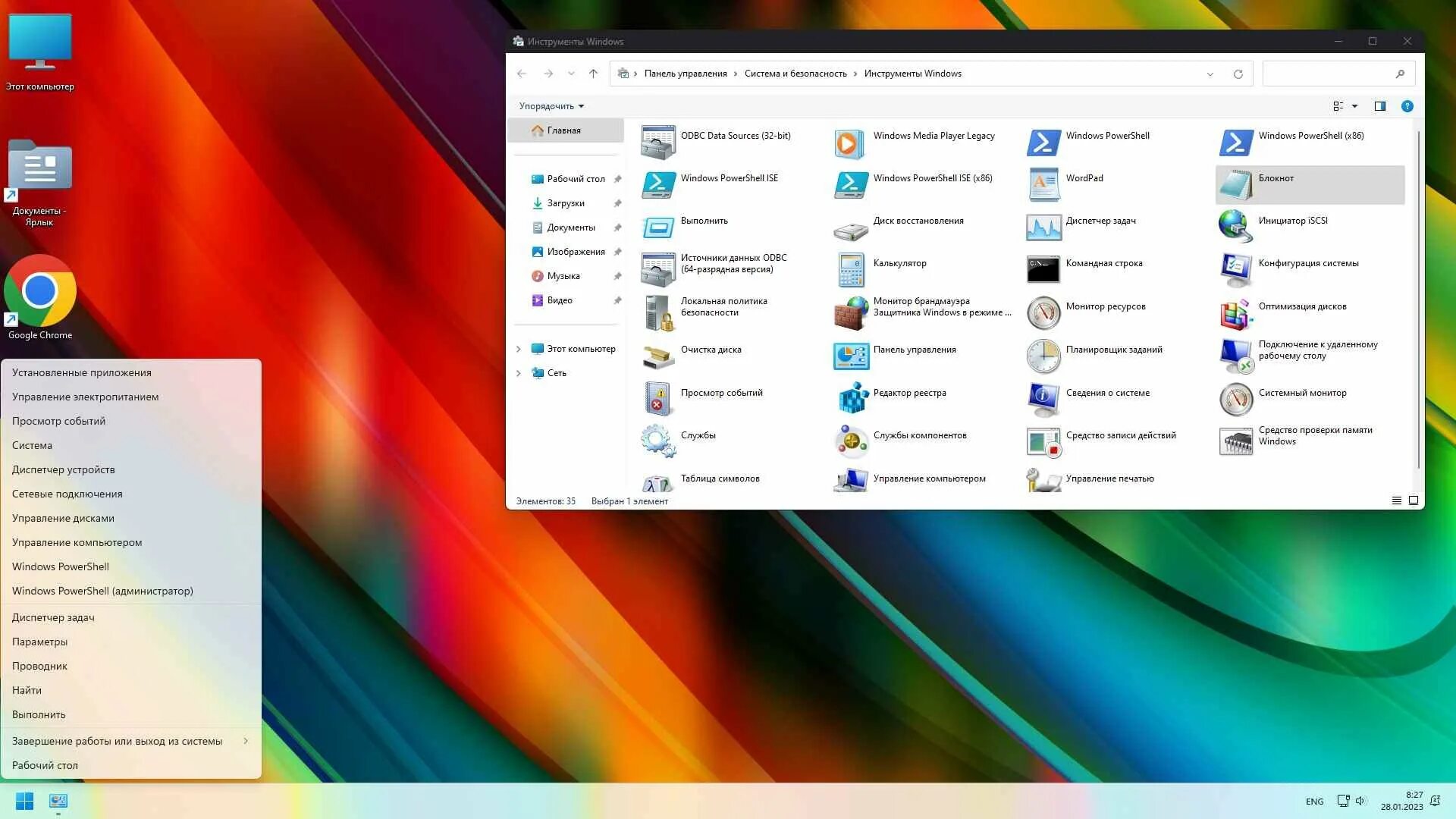Click ENG language indicator in tray
The width and height of the screenshot is (1456, 819).
coord(1314,802)
